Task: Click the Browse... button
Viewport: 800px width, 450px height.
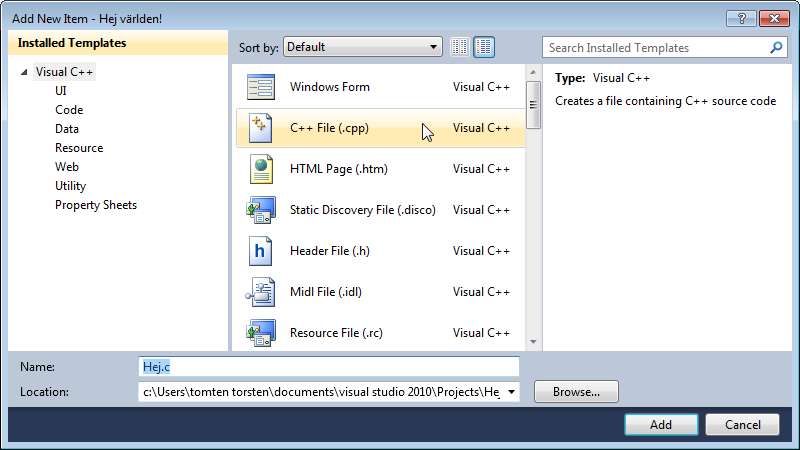Action: [x=576, y=392]
